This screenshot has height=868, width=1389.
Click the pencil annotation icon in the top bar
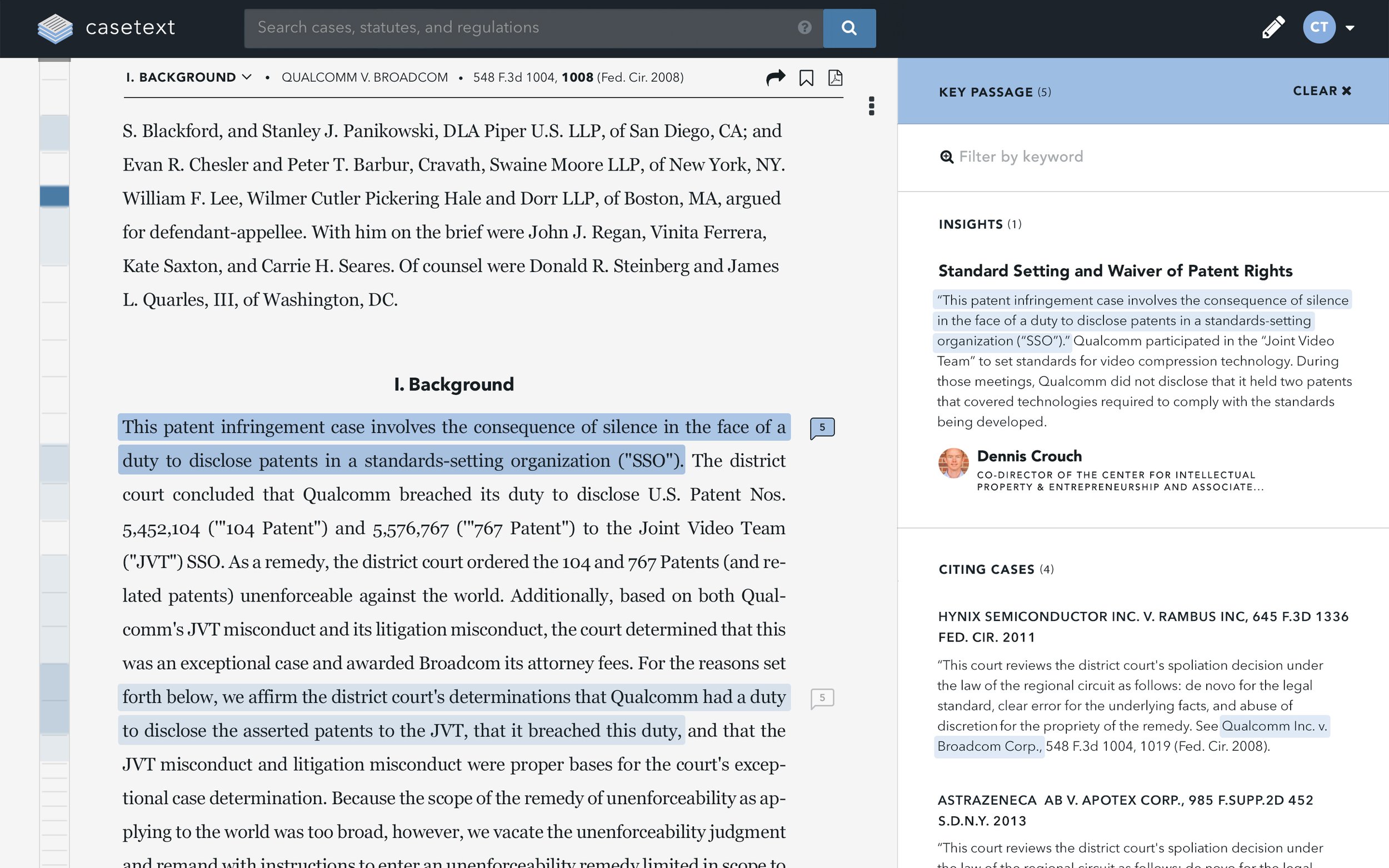pos(1273,27)
